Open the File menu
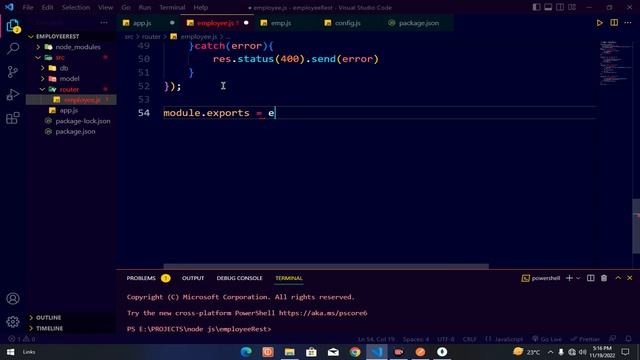Image resolution: width=640 pixels, height=360 pixels. click(28, 7)
